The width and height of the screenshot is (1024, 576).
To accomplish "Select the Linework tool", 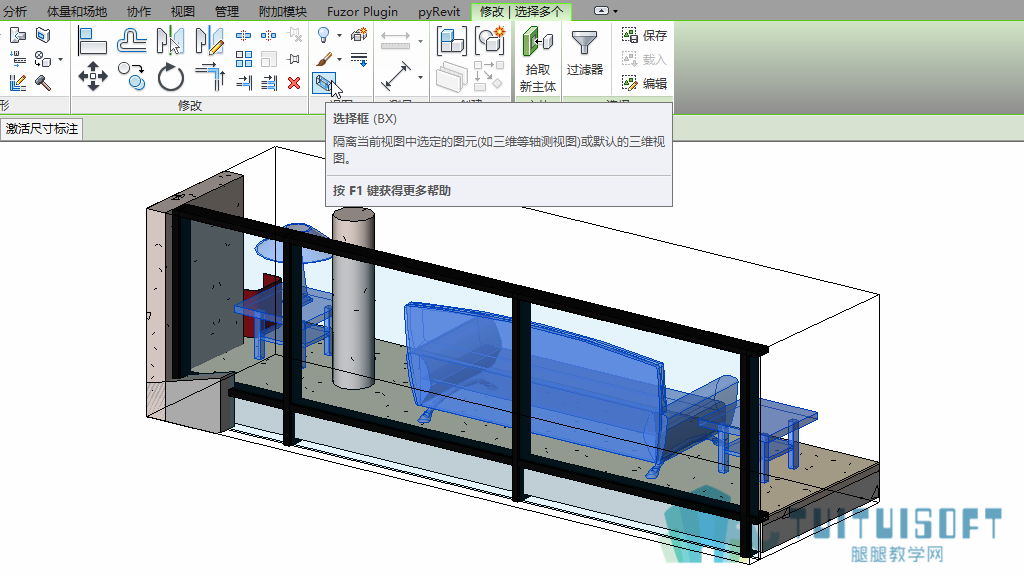I will 359,59.
